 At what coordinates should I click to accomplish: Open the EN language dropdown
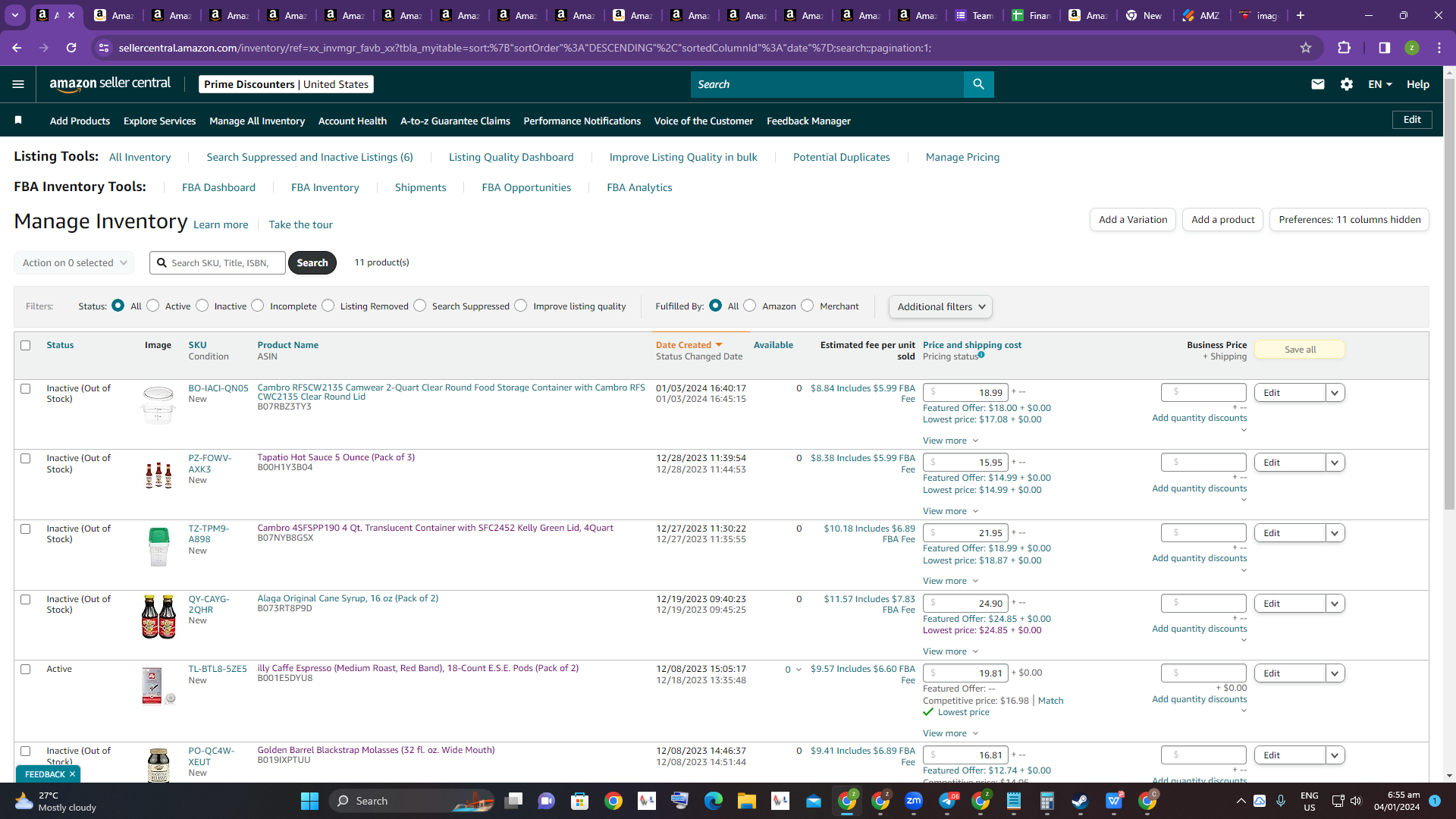pos(1380,84)
